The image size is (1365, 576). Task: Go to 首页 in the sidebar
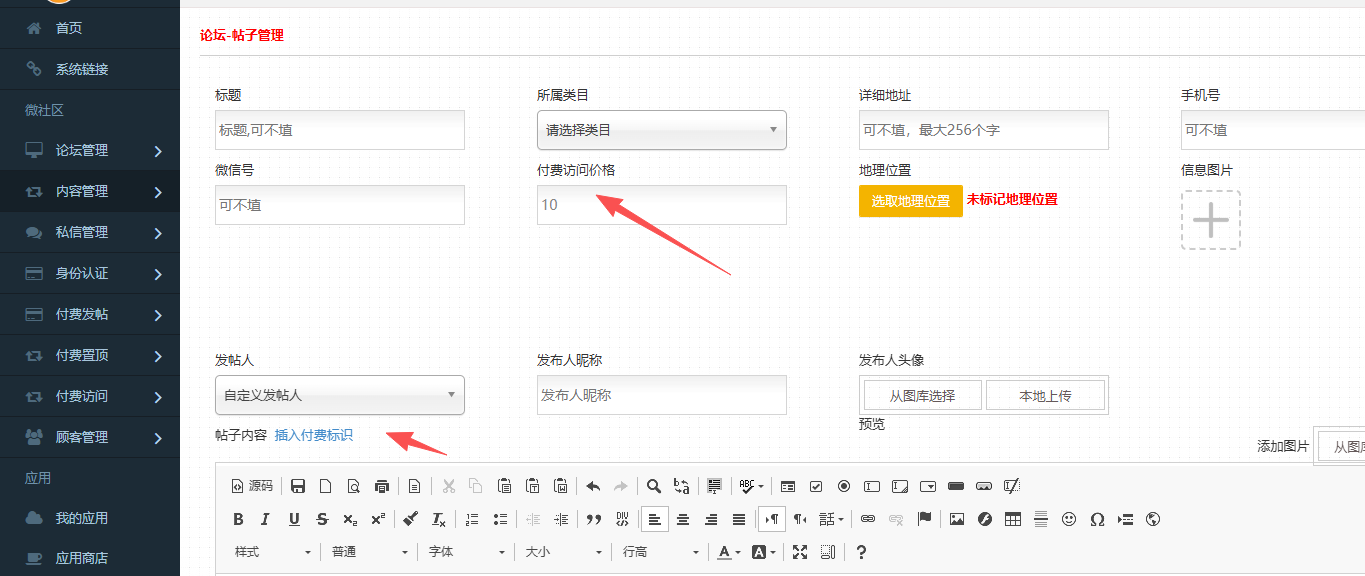[68, 28]
